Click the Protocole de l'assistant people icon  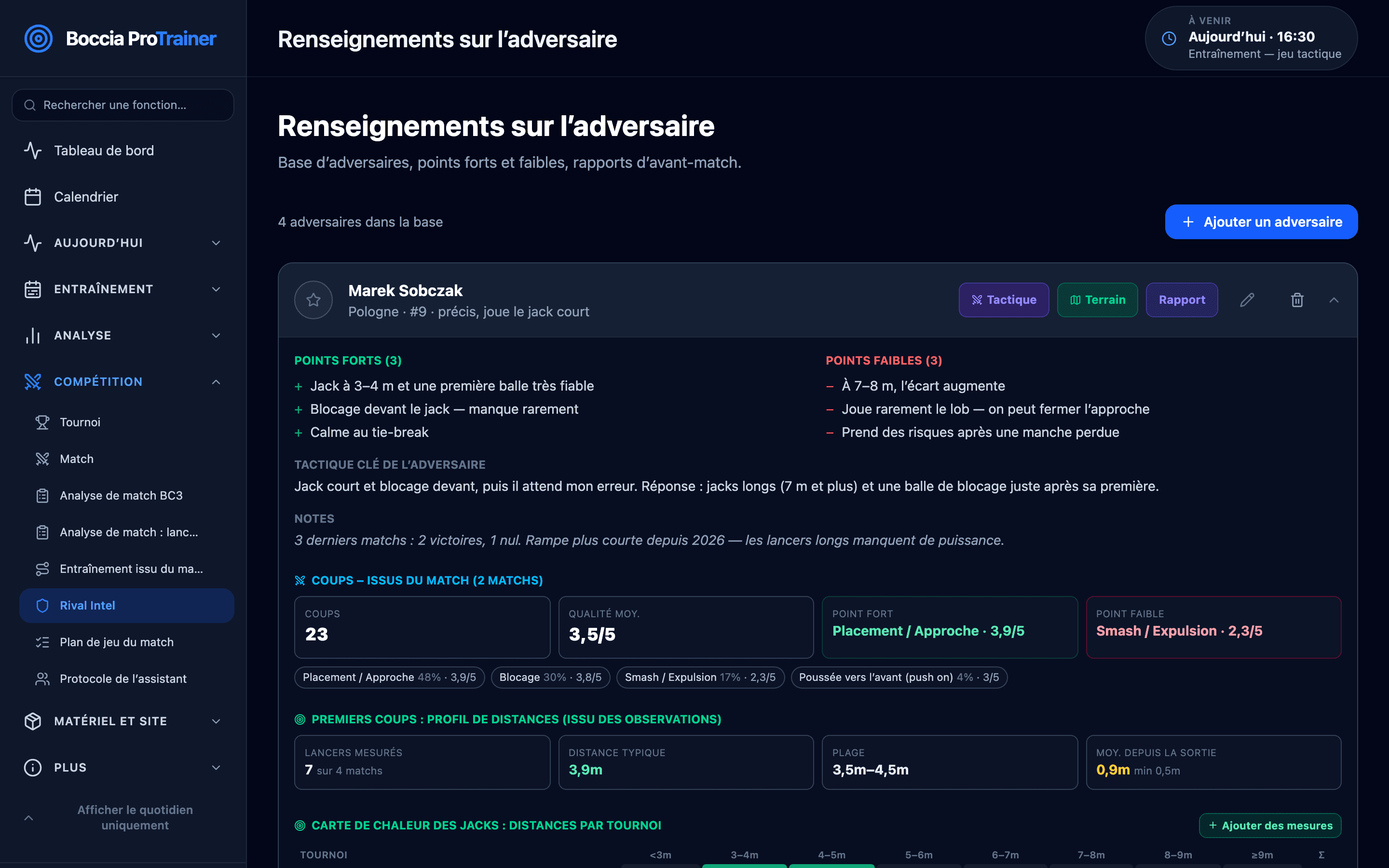point(42,678)
